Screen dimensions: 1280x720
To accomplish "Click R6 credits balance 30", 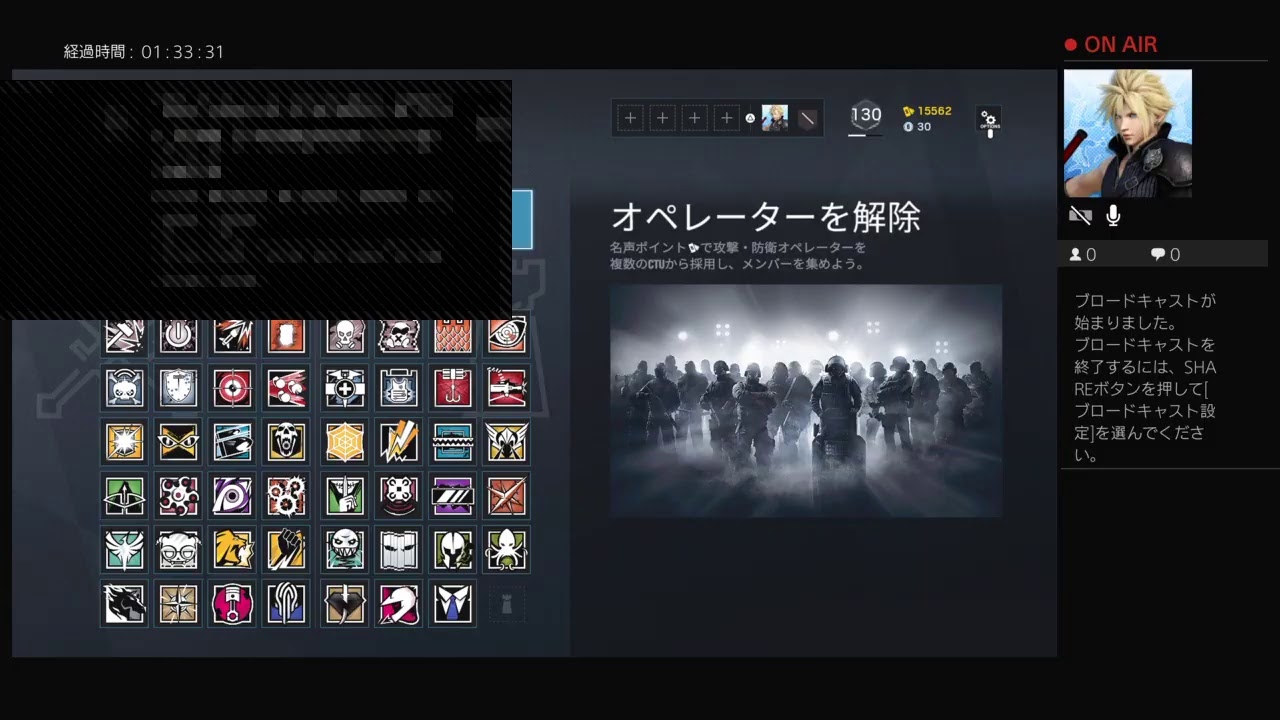I will [917, 127].
